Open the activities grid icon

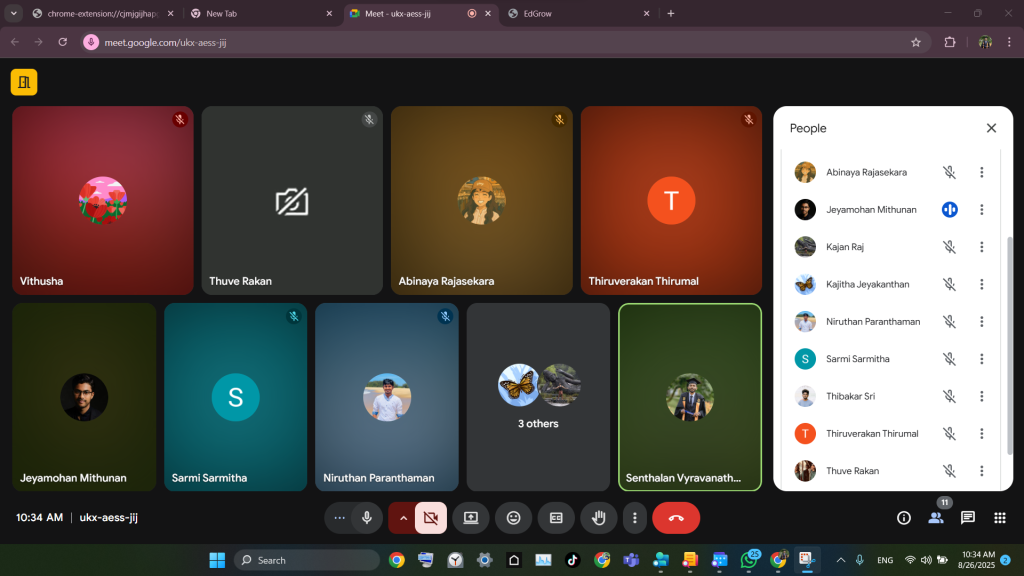click(x=999, y=518)
